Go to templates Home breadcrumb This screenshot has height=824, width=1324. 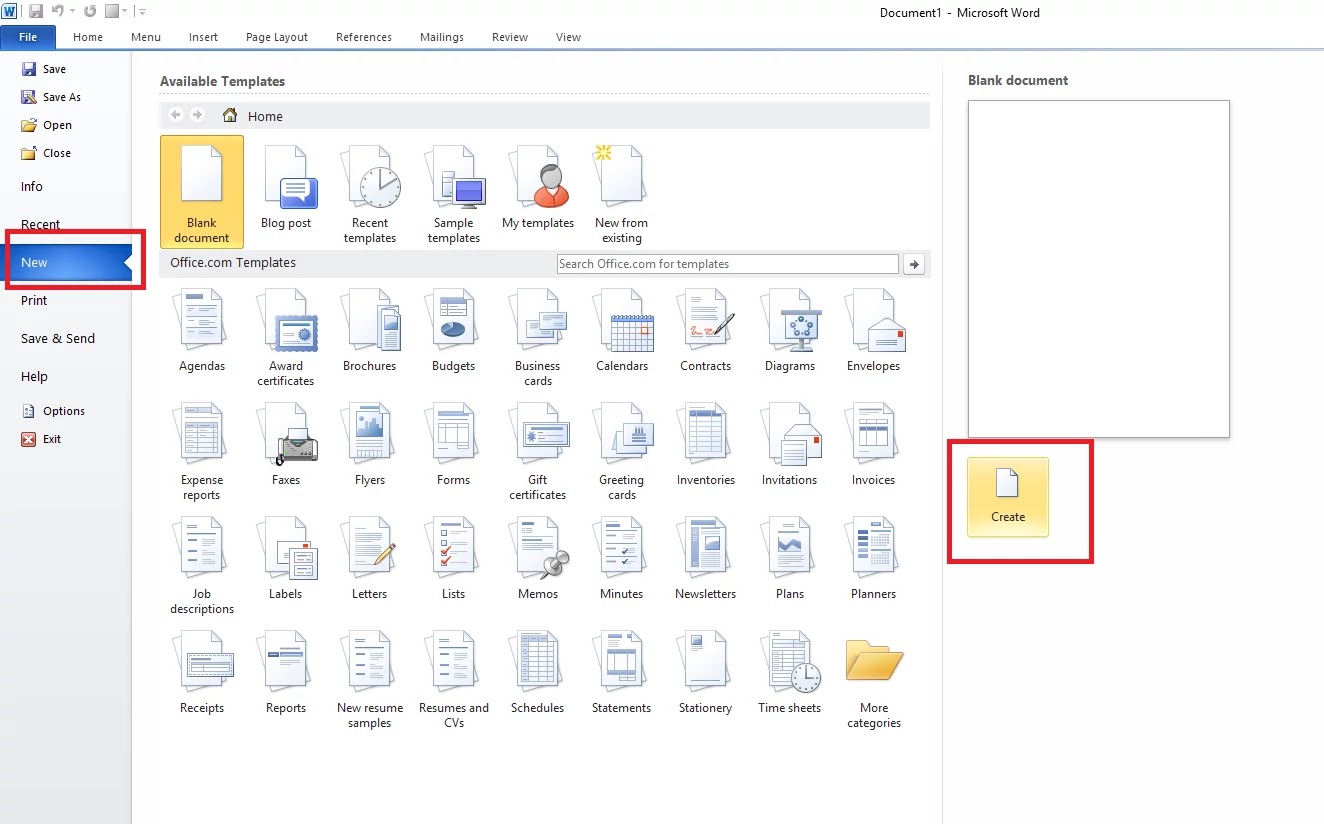click(253, 116)
